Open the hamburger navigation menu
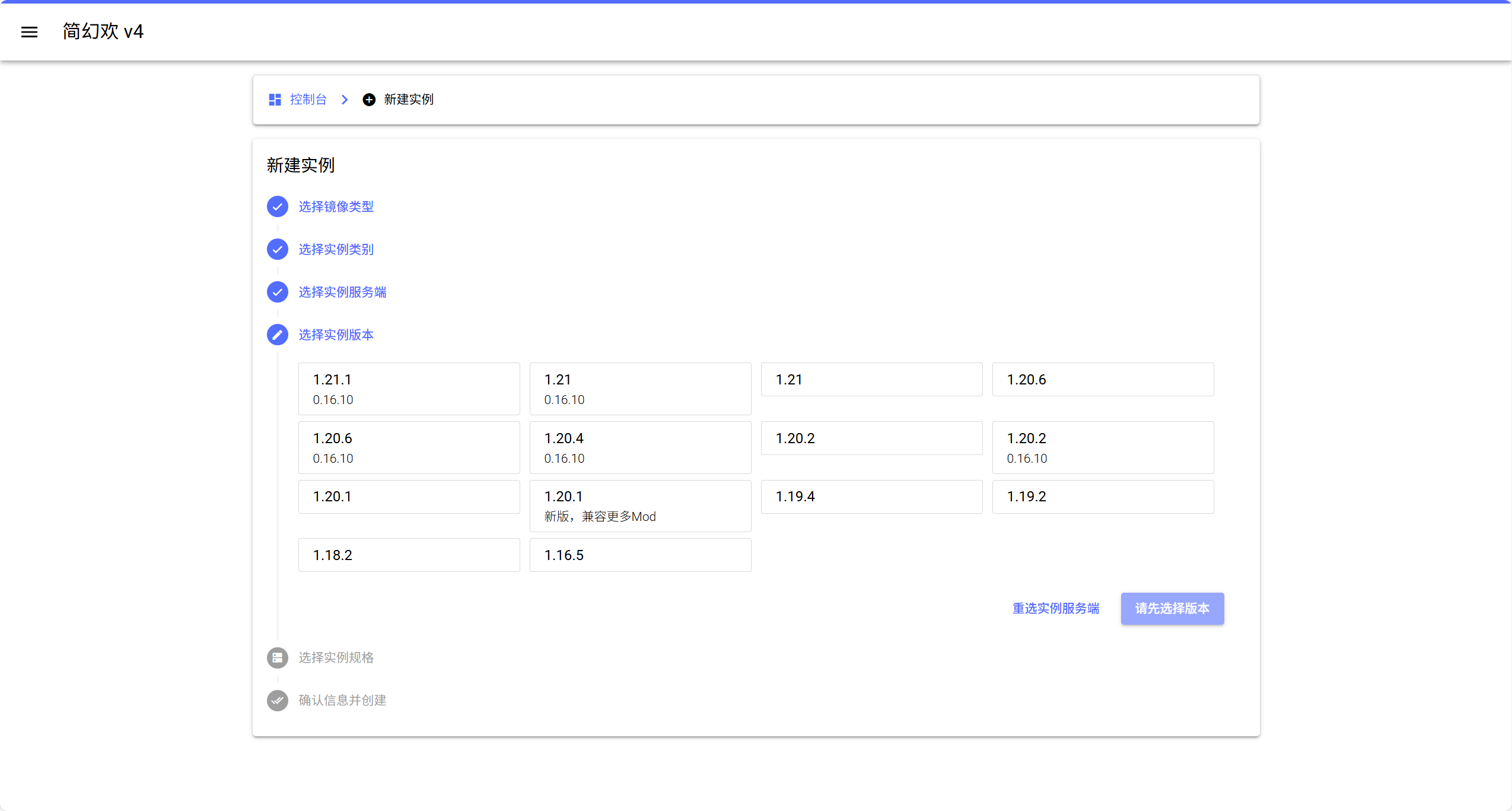The height and width of the screenshot is (811, 1512). tap(29, 32)
